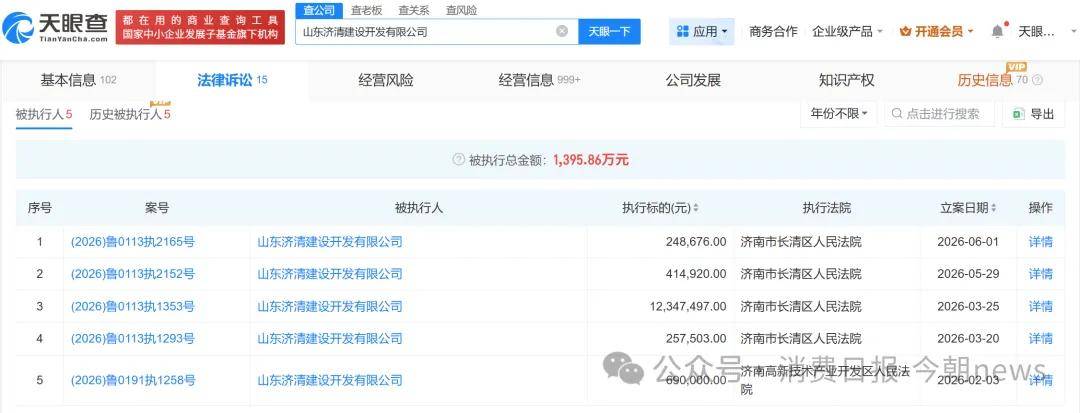The width and height of the screenshot is (1080, 413).
Task: Open case (2026)鲁0113执2152号
Action: 133,274
